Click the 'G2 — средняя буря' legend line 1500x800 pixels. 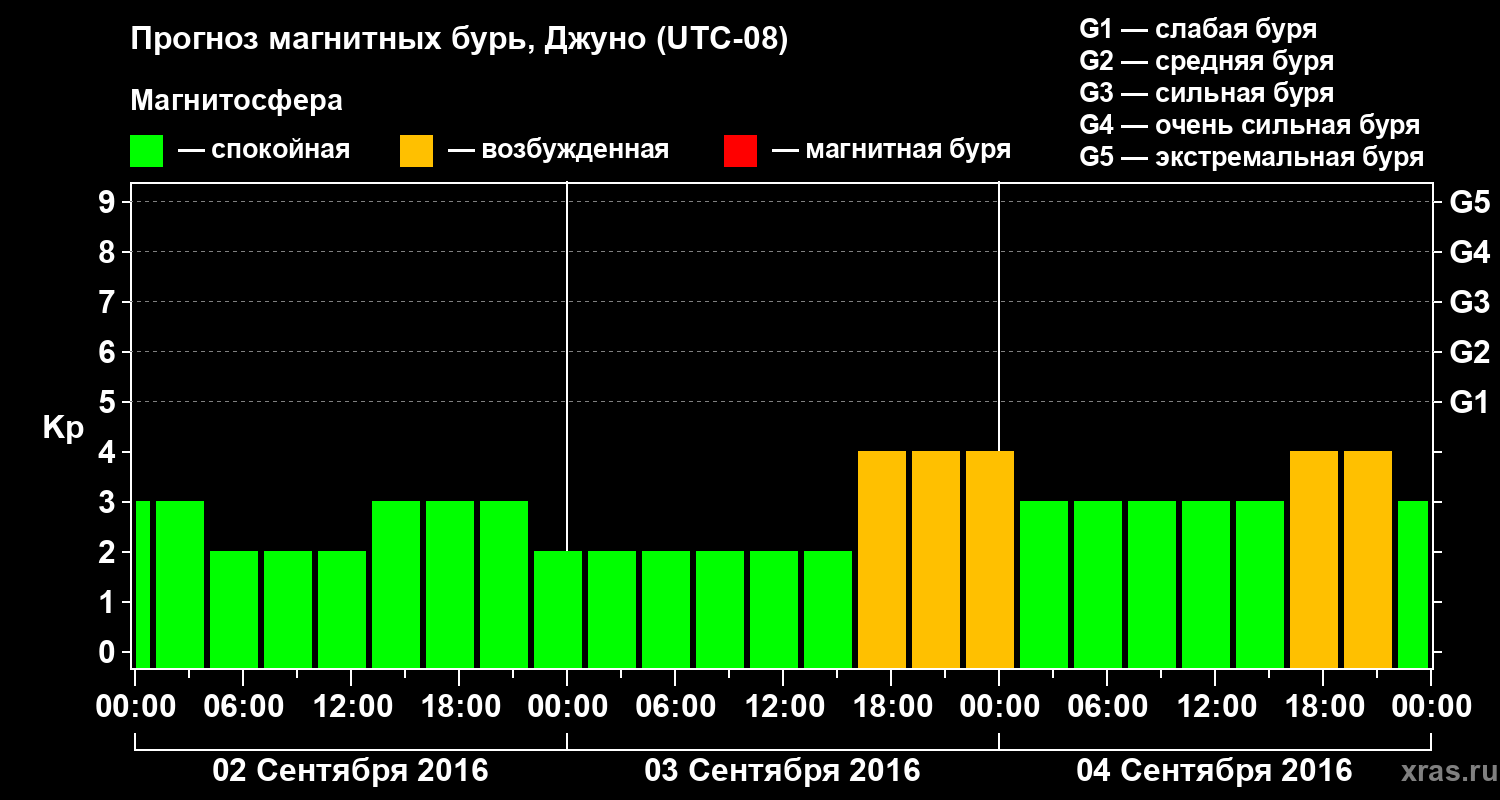point(1207,61)
